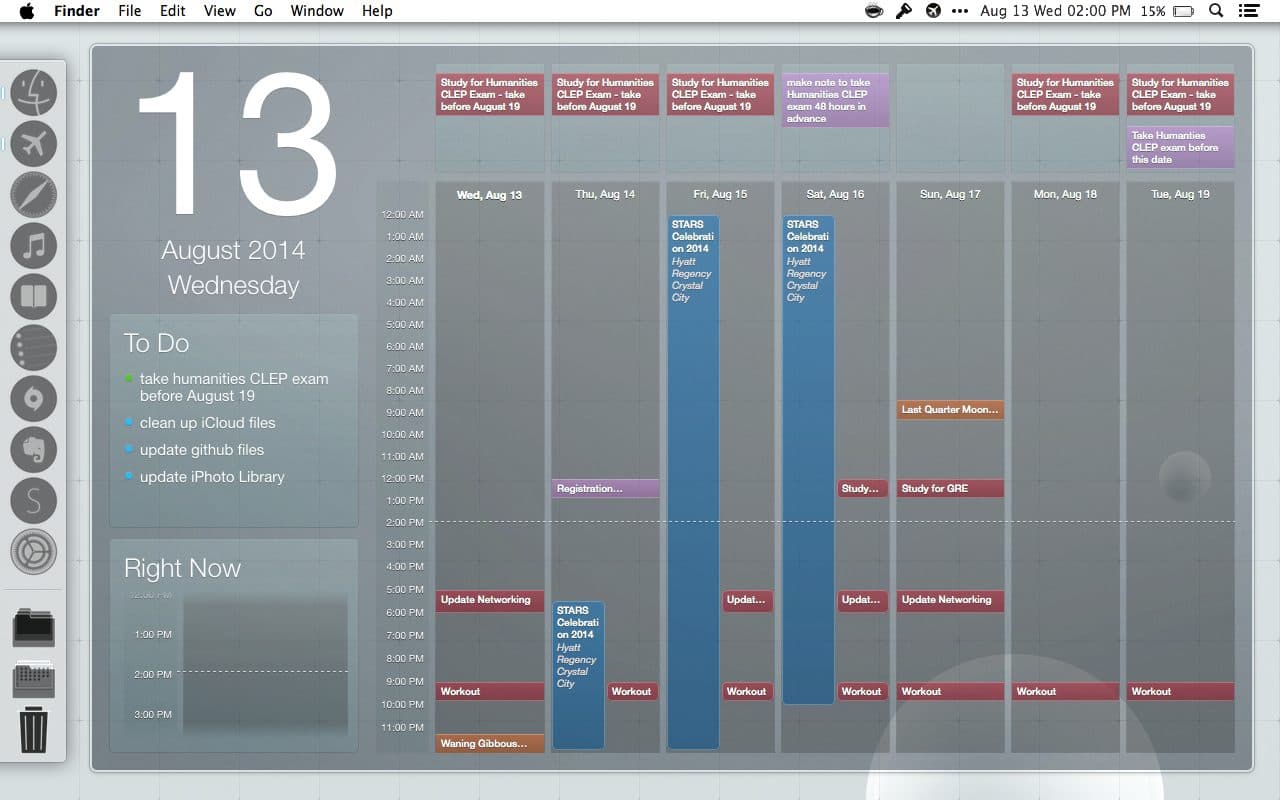Open Notification Center list icon
This screenshot has height=800, width=1280.
click(x=1248, y=11)
